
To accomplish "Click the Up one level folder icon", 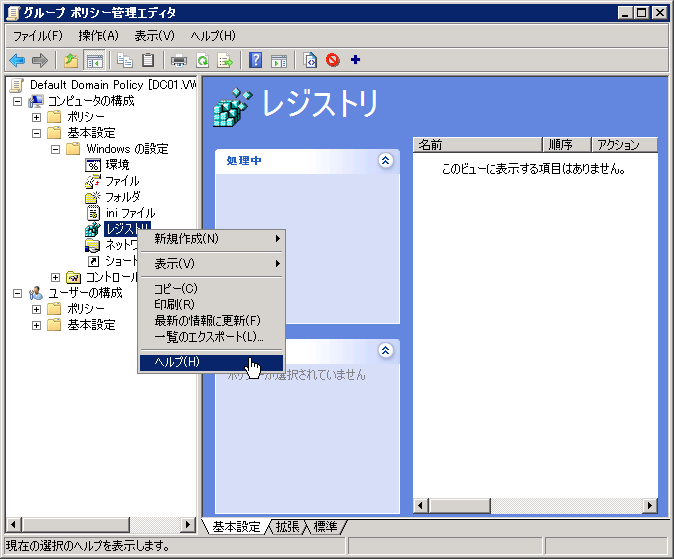I will (70, 60).
